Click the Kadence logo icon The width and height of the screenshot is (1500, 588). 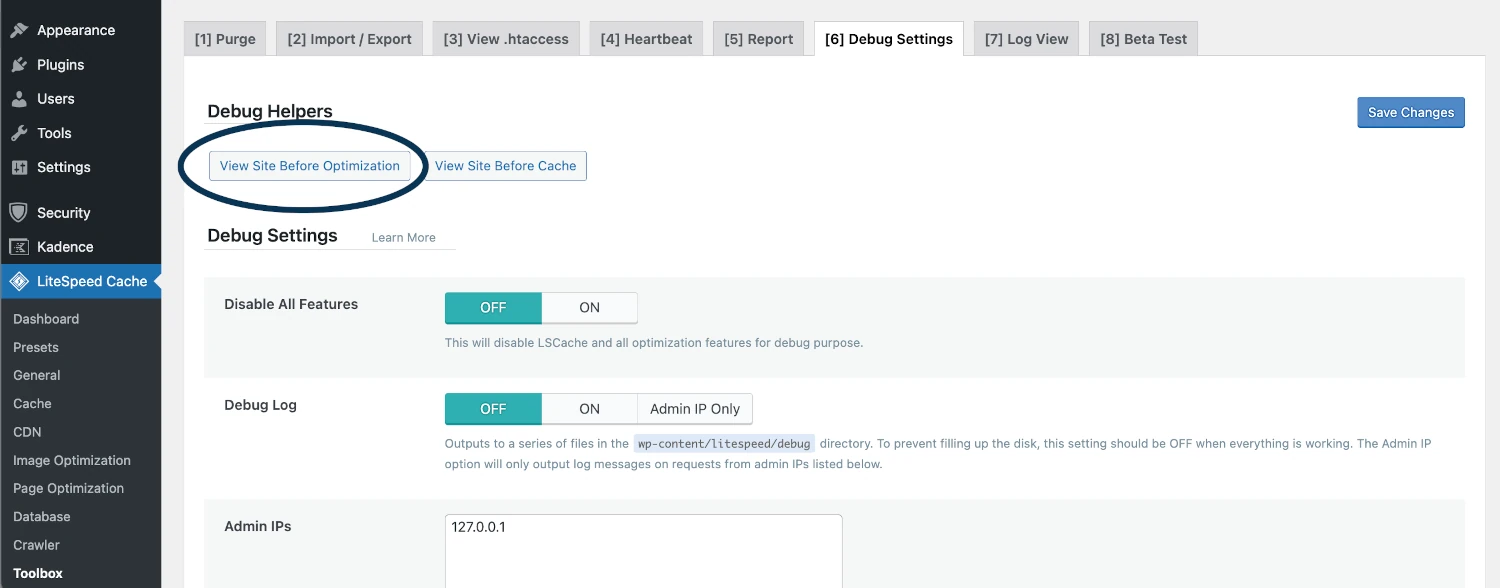18,247
